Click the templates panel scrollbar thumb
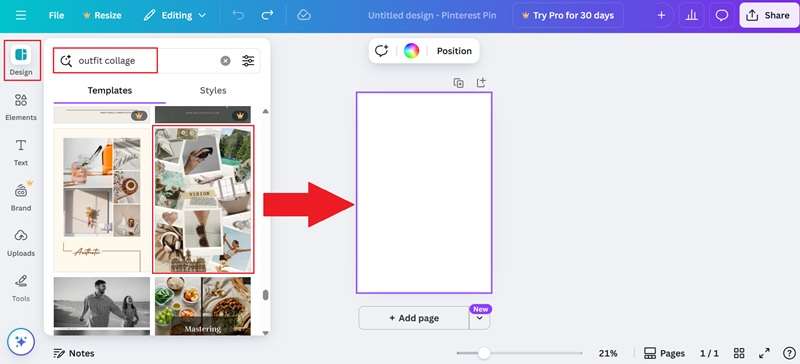800x364 pixels. [x=265, y=295]
